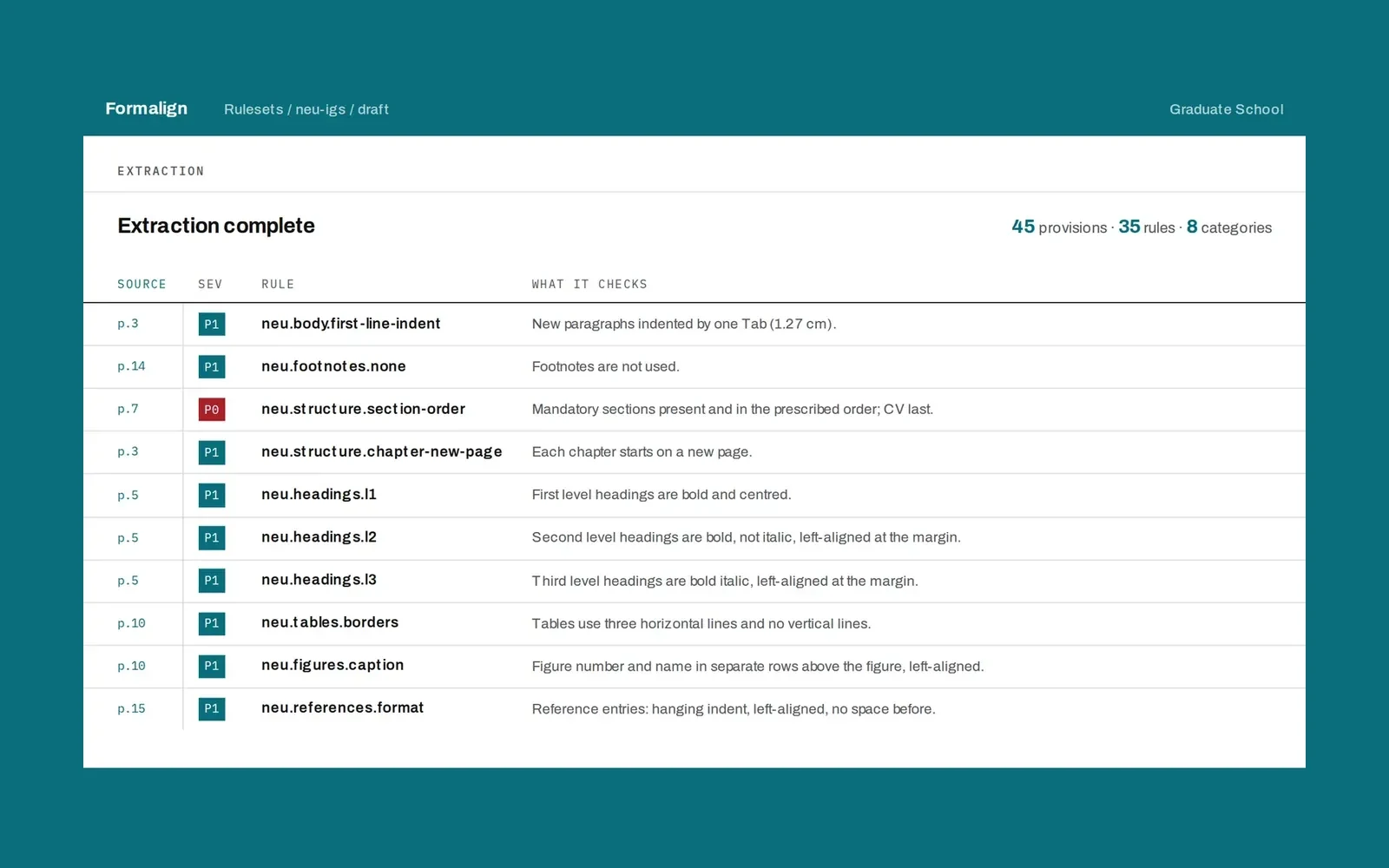
Task: Click the 8 categories count
Action: (1229, 227)
